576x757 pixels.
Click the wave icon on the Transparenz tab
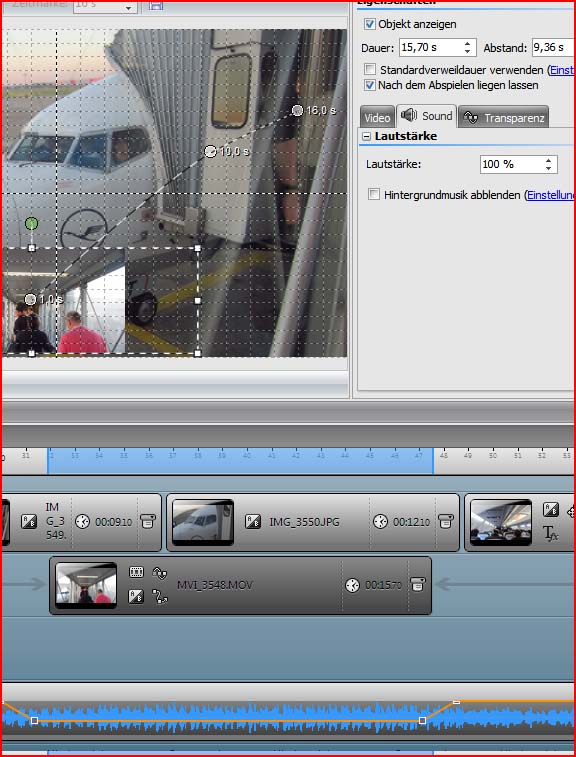471,117
